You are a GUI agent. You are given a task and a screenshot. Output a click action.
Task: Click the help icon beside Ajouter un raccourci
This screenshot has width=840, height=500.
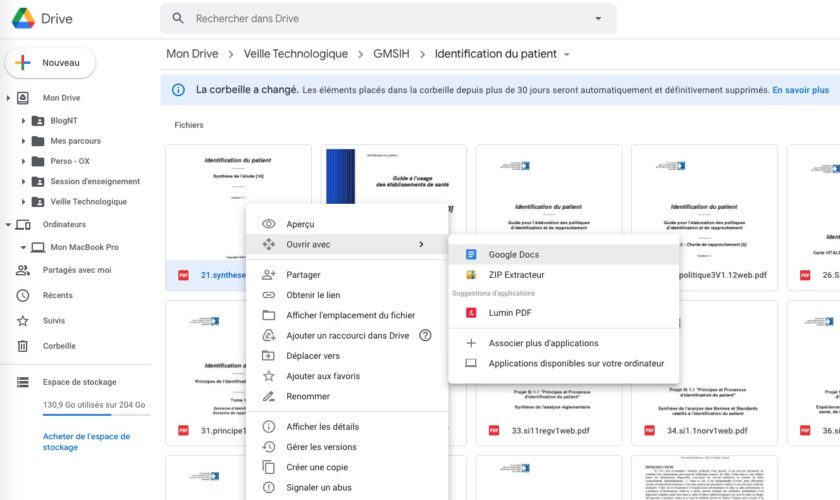425,335
